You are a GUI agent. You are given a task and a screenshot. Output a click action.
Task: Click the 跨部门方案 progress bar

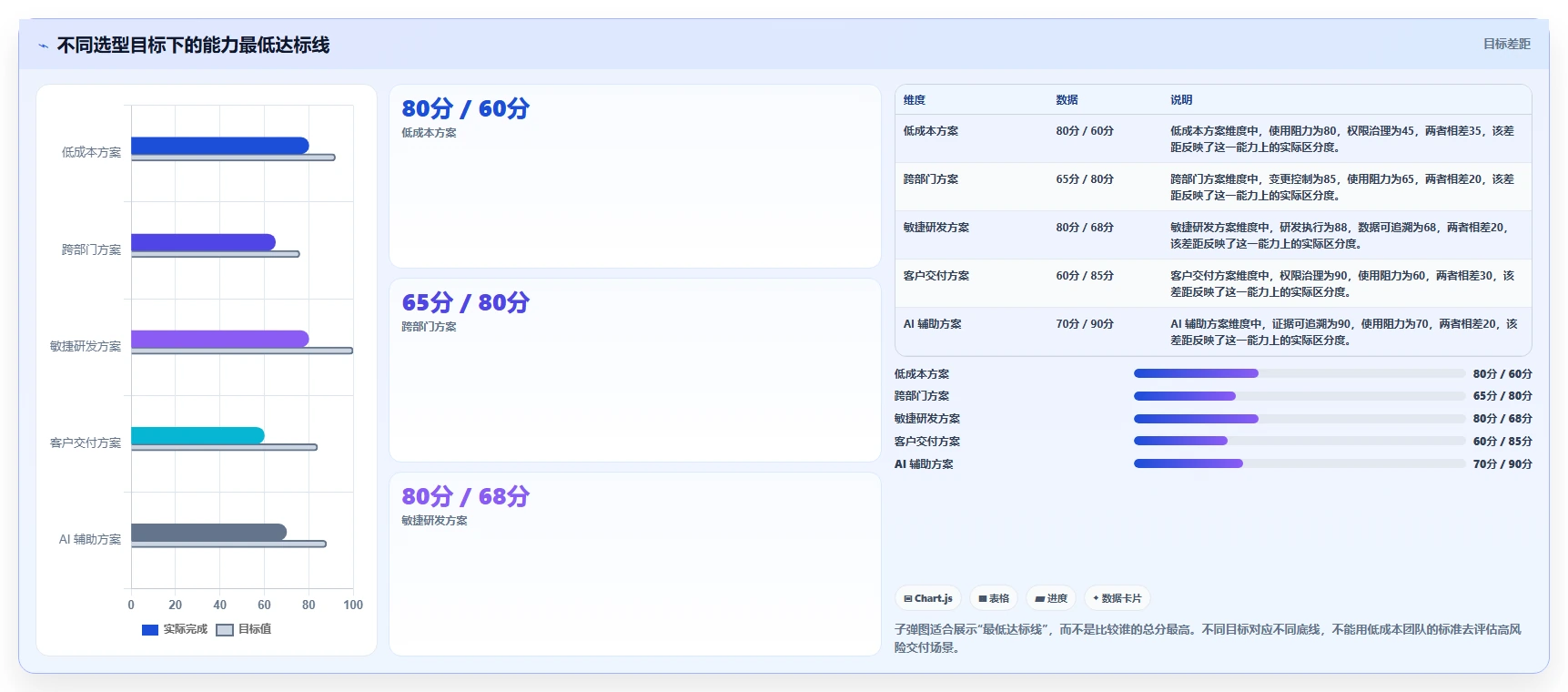coord(1300,396)
